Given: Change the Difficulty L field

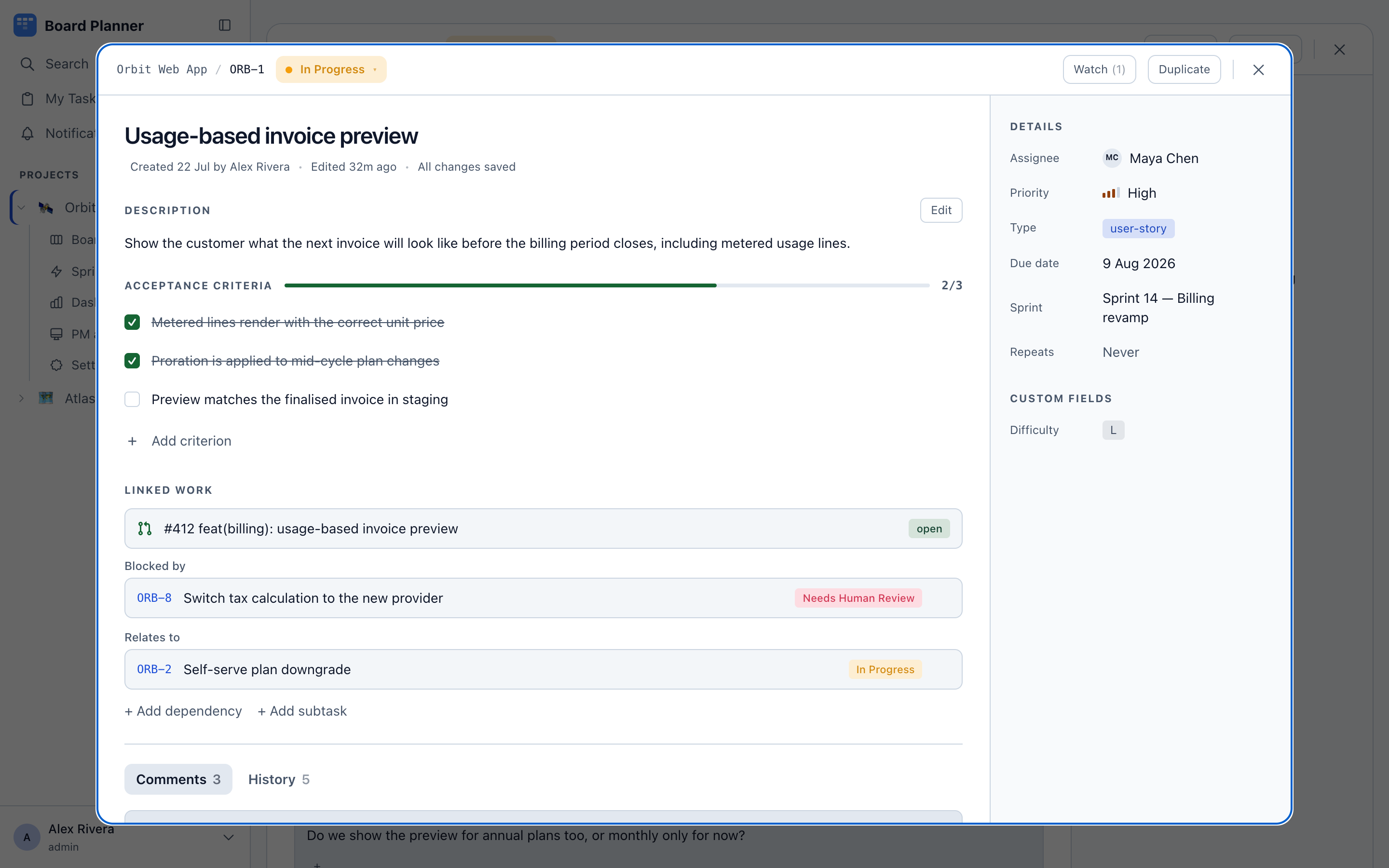Looking at the screenshot, I should point(1113,430).
